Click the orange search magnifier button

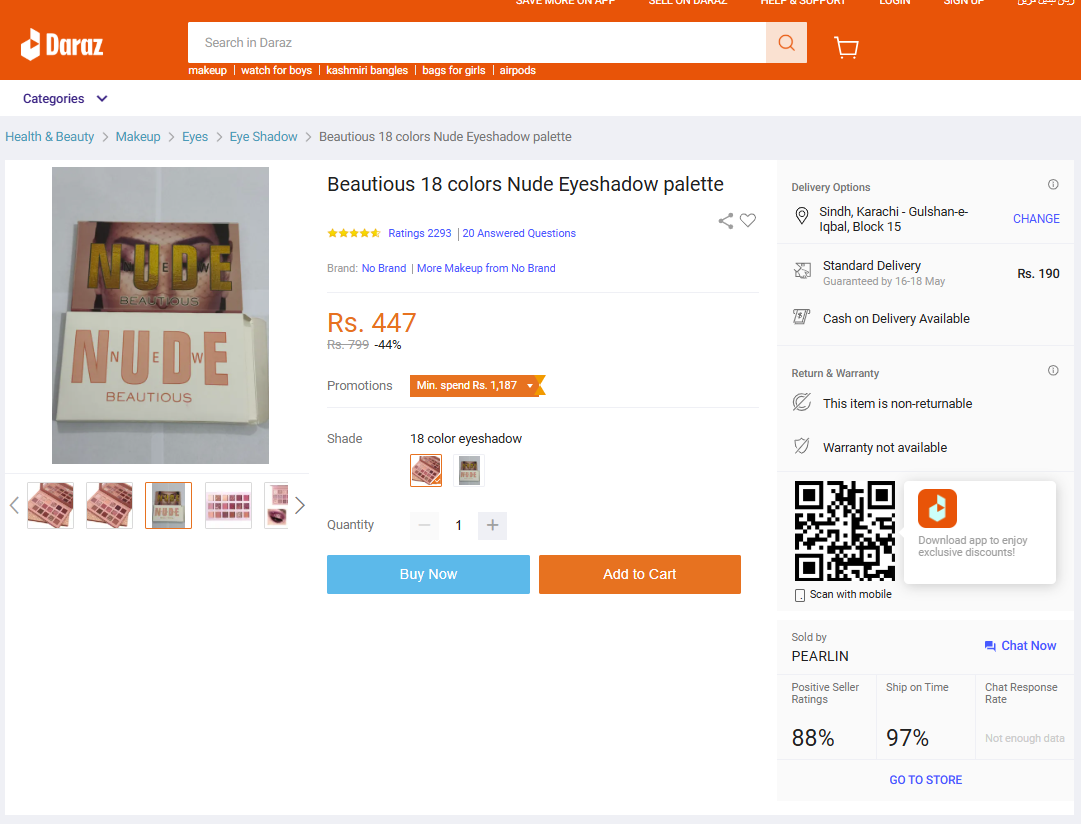pos(786,43)
